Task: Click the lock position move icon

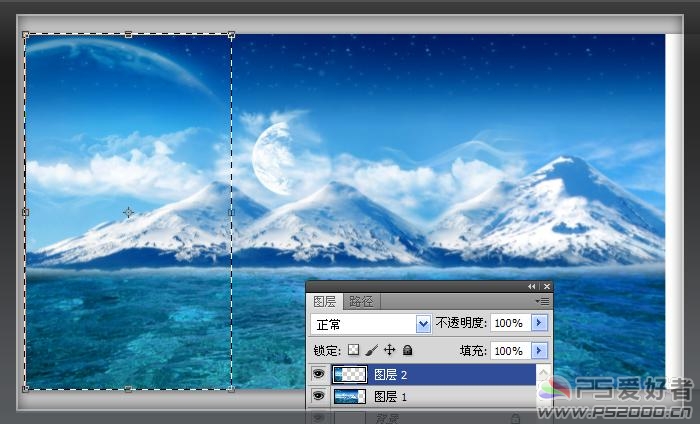Action: [x=390, y=351]
